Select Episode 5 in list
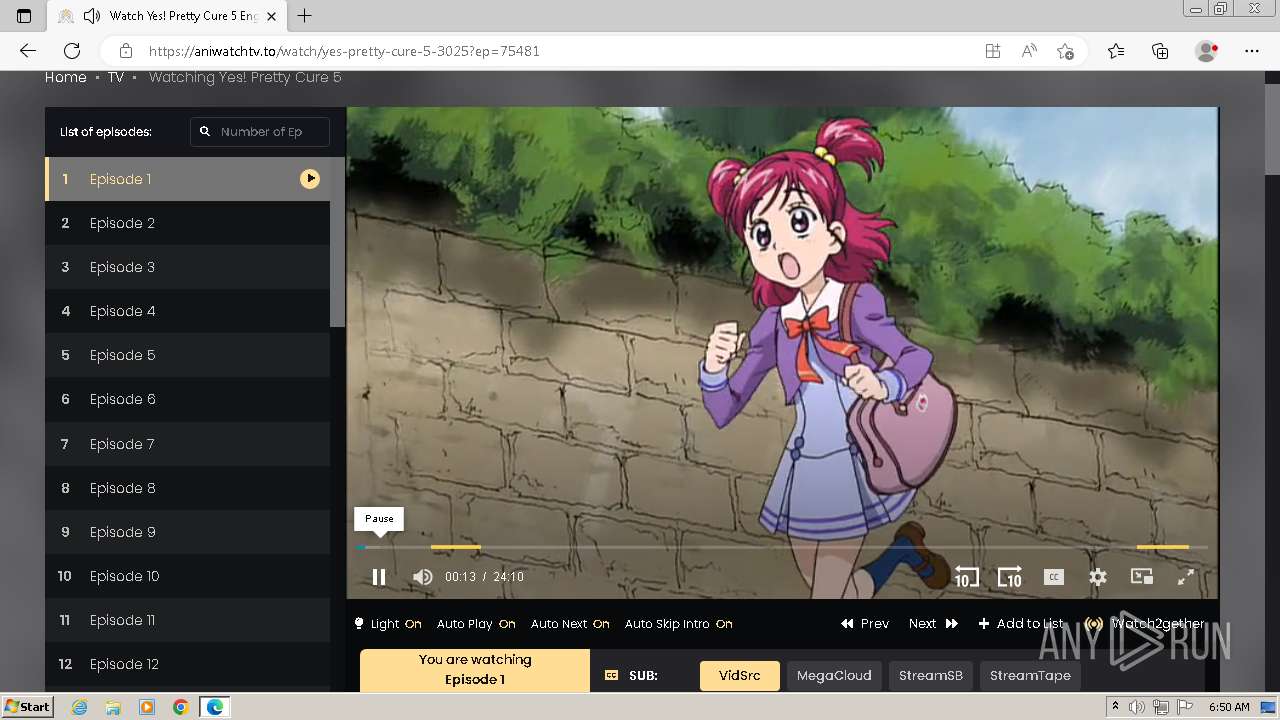Viewport: 1280px width, 720px height. click(x=187, y=355)
